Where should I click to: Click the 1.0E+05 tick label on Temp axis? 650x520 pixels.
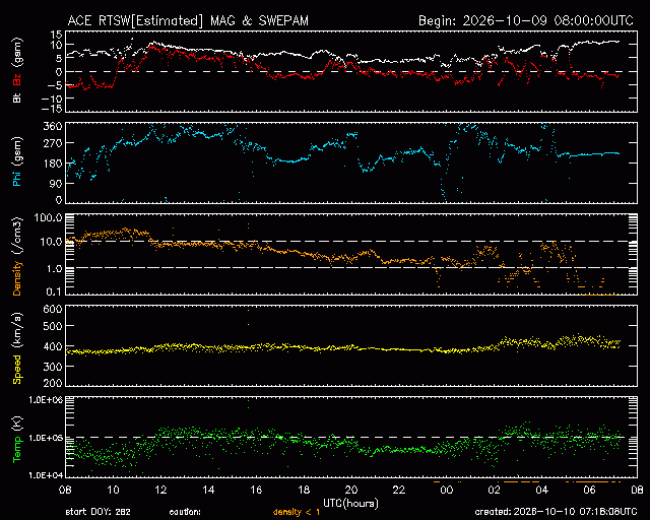(x=46, y=438)
